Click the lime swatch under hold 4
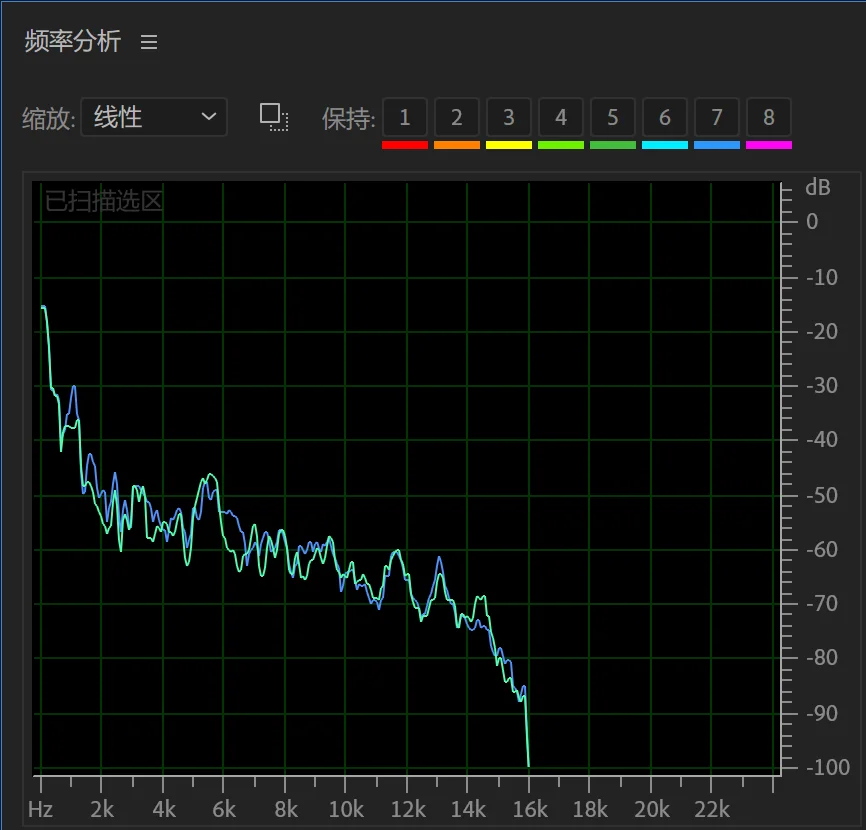The width and height of the screenshot is (866, 830). coord(561,145)
